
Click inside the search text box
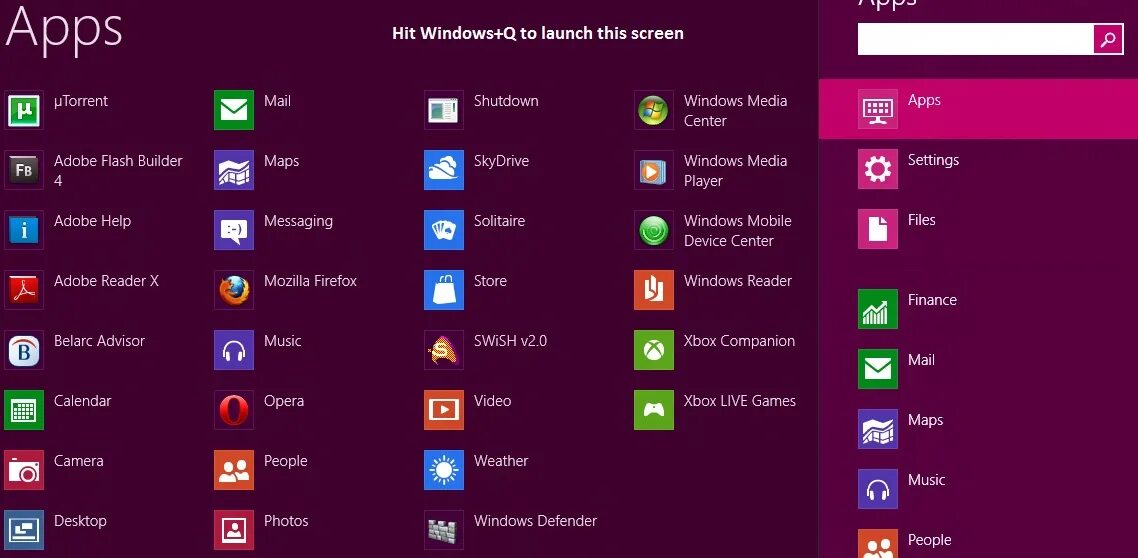click(975, 39)
